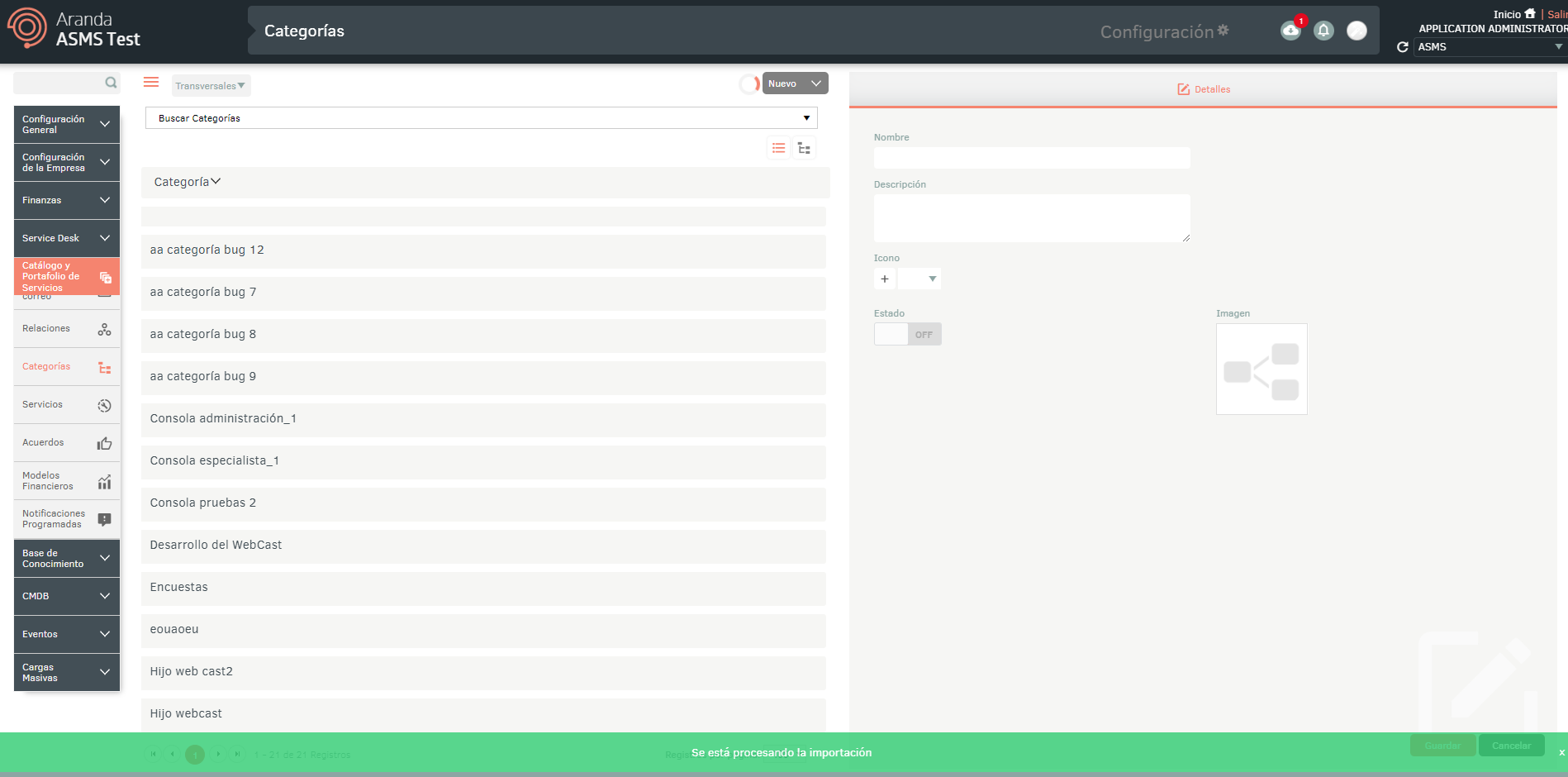Viewport: 1568px width, 777px height.
Task: Select row 'Hijo web cast2'
Action: [x=483, y=672]
